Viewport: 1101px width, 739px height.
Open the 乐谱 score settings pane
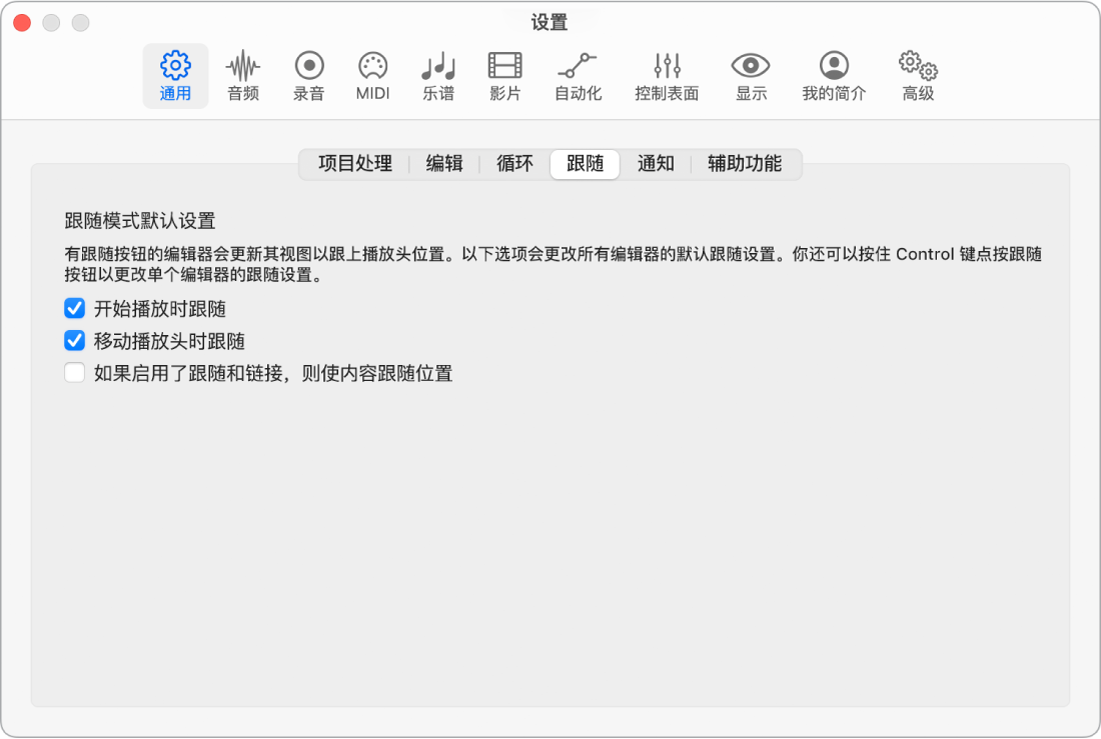438,76
